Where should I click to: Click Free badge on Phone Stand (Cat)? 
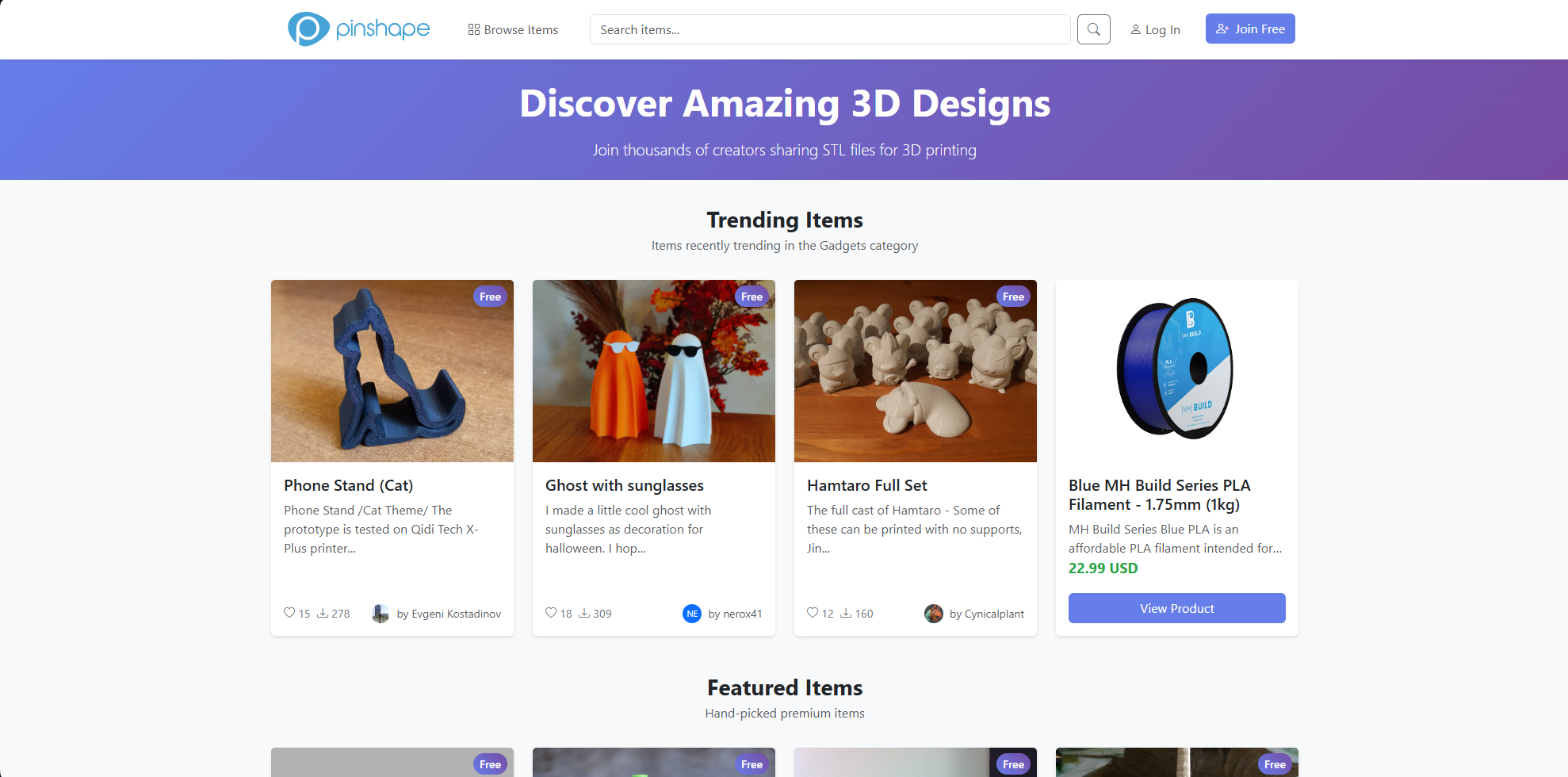click(491, 297)
